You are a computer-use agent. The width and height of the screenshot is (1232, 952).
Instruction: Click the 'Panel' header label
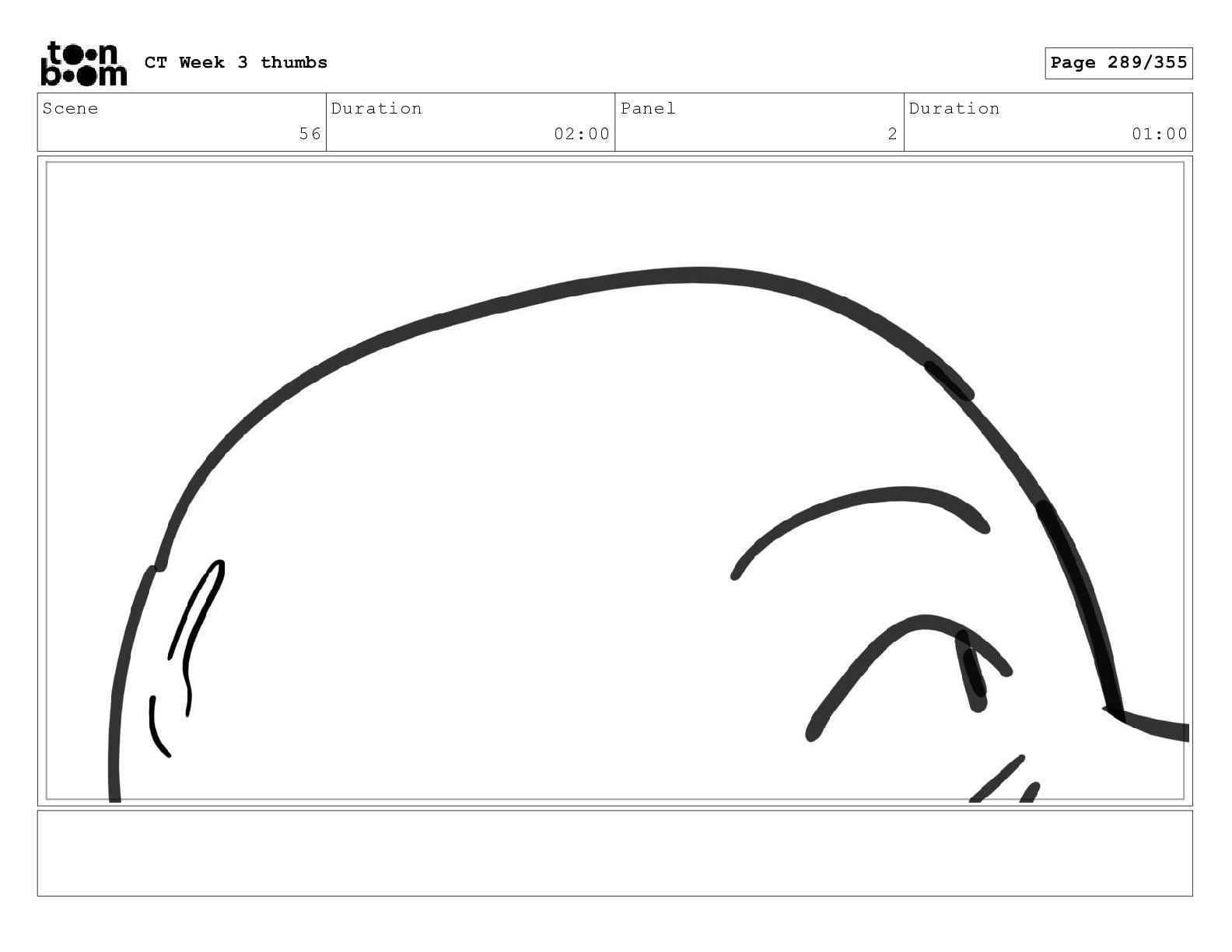pos(648,109)
